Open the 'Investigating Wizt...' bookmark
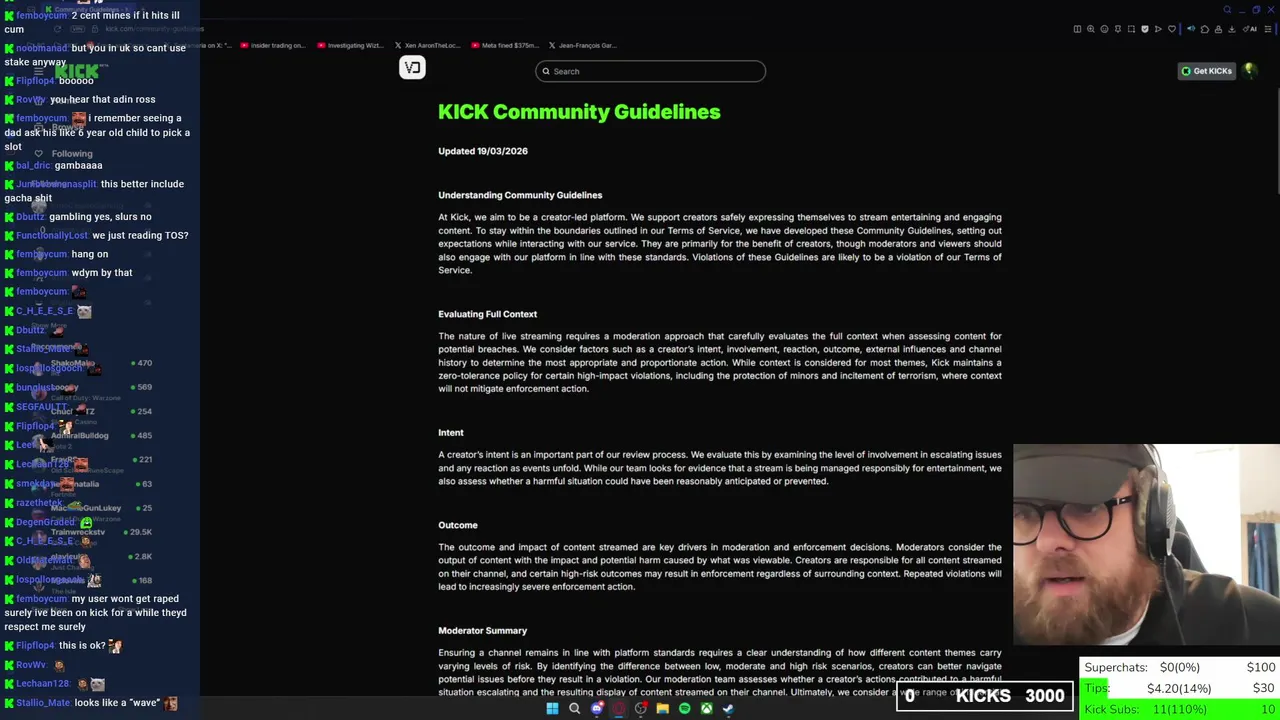 pyautogui.click(x=349, y=45)
